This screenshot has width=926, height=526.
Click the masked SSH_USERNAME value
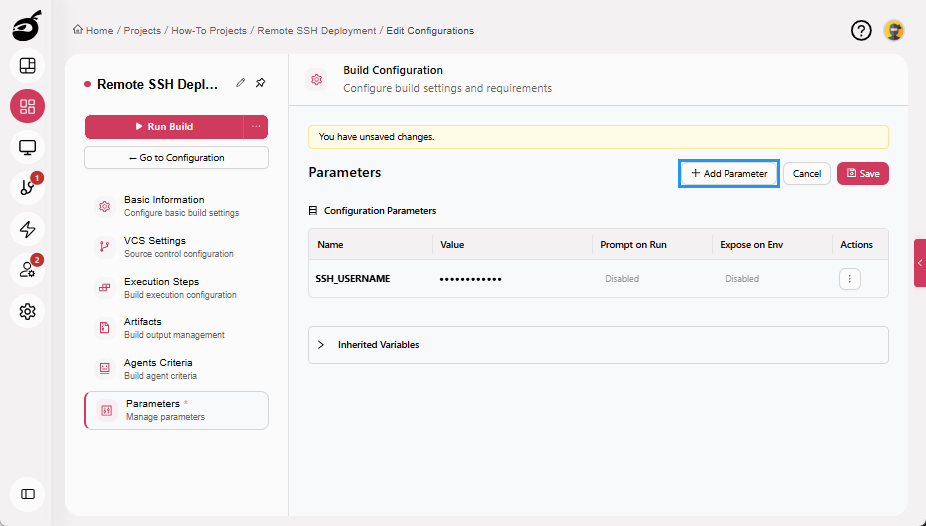[471, 279]
